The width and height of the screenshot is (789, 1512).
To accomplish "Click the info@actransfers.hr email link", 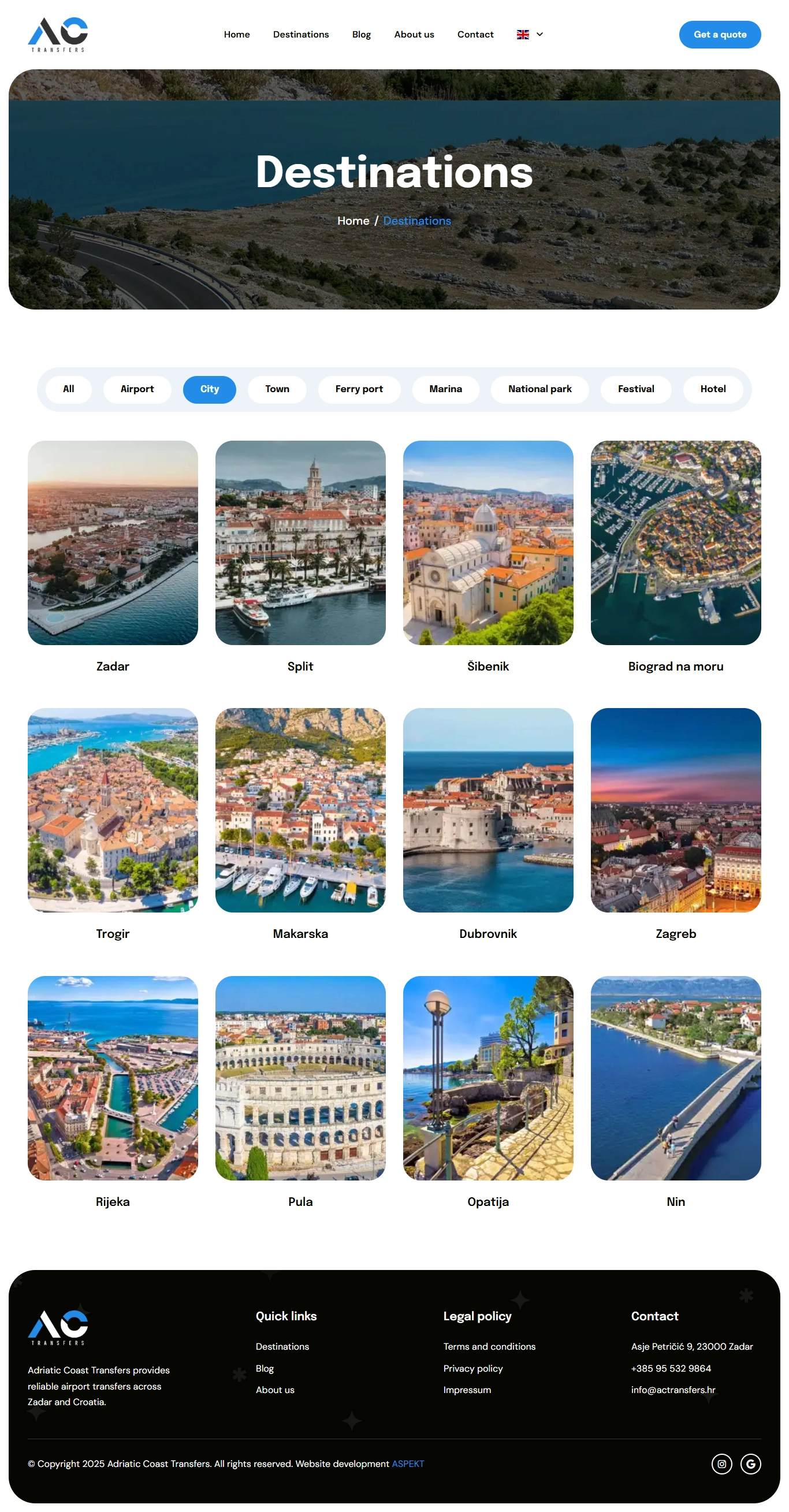I will [673, 1390].
